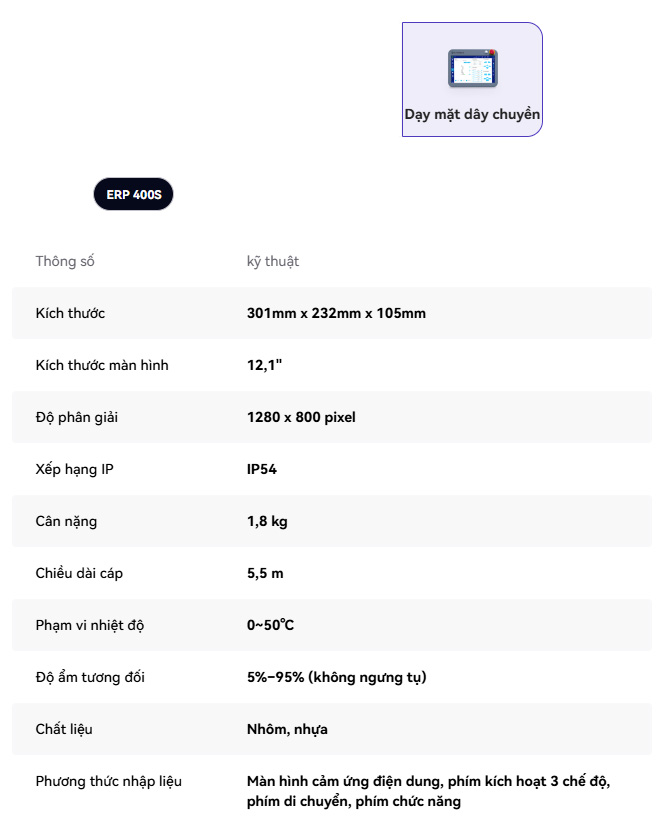Click the 'kỹ thuật' column header

(x=273, y=261)
